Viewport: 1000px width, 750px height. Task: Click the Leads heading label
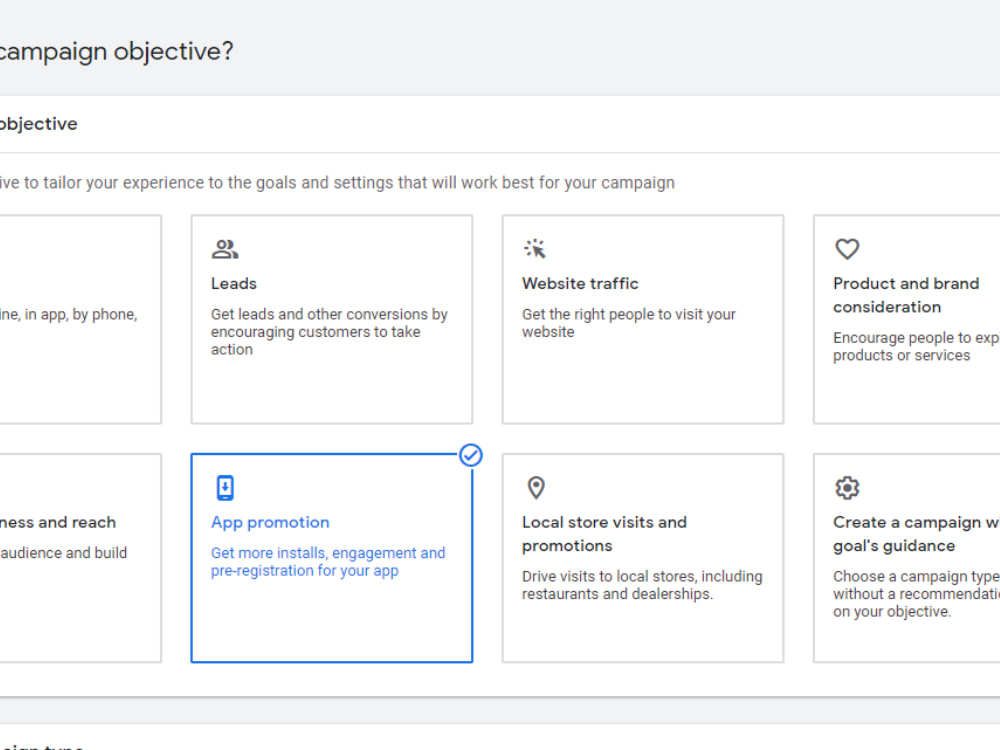tap(234, 283)
